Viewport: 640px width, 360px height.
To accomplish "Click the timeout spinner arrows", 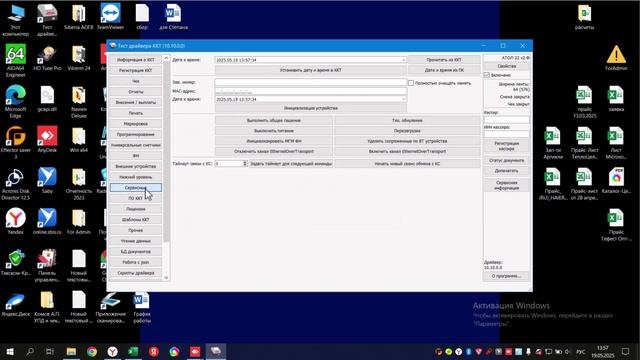I will tap(245, 163).
